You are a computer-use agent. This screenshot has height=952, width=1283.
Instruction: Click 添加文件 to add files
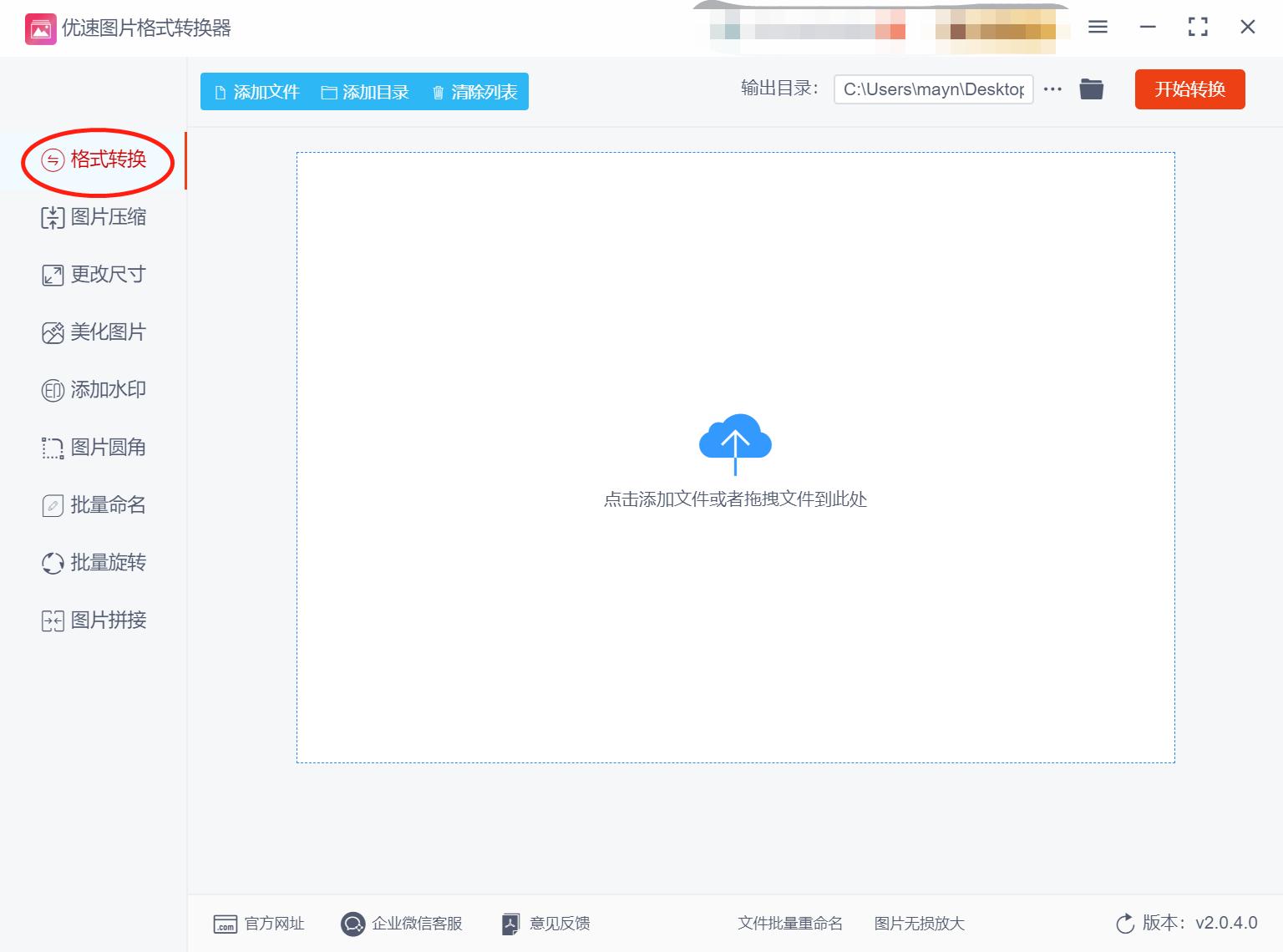pos(255,92)
